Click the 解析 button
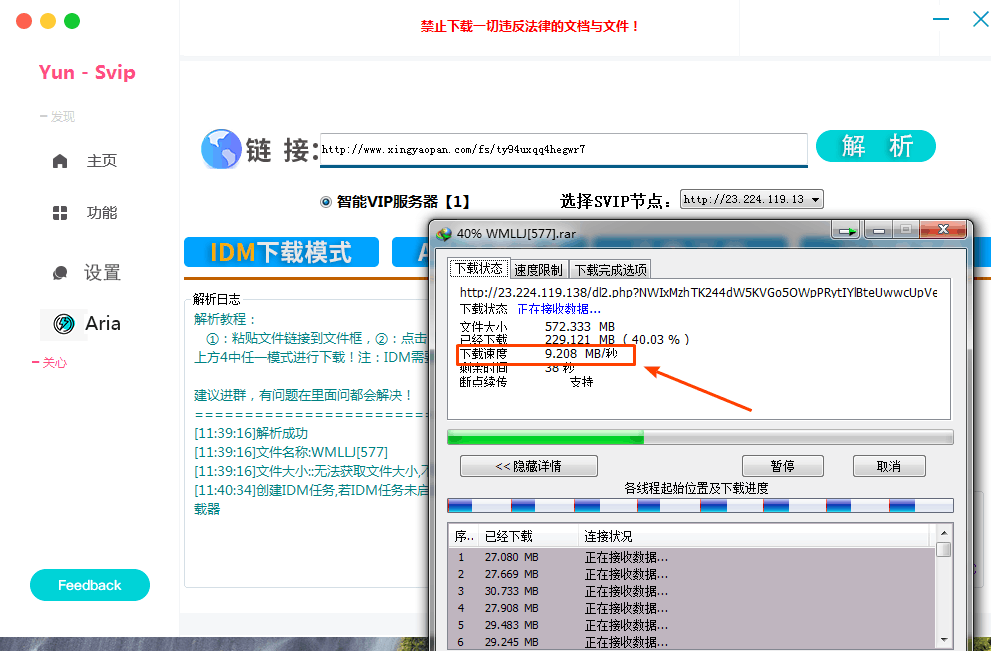 (876, 146)
